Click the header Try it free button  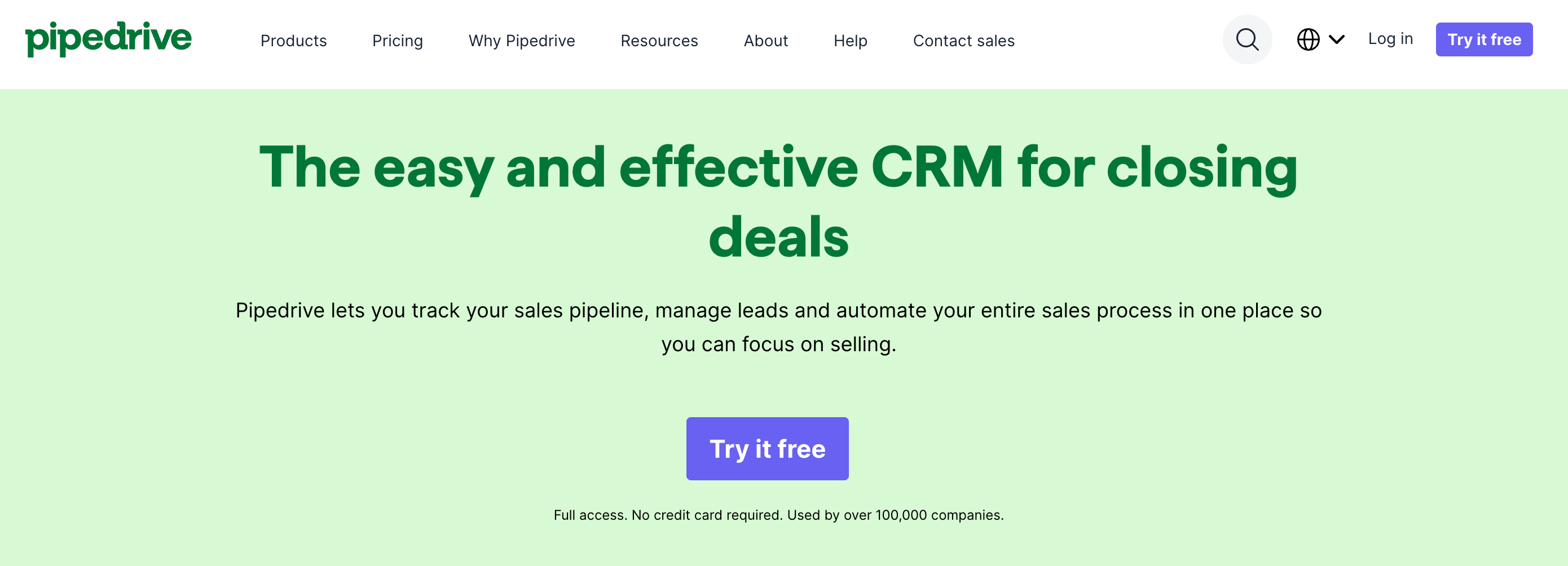1484,39
